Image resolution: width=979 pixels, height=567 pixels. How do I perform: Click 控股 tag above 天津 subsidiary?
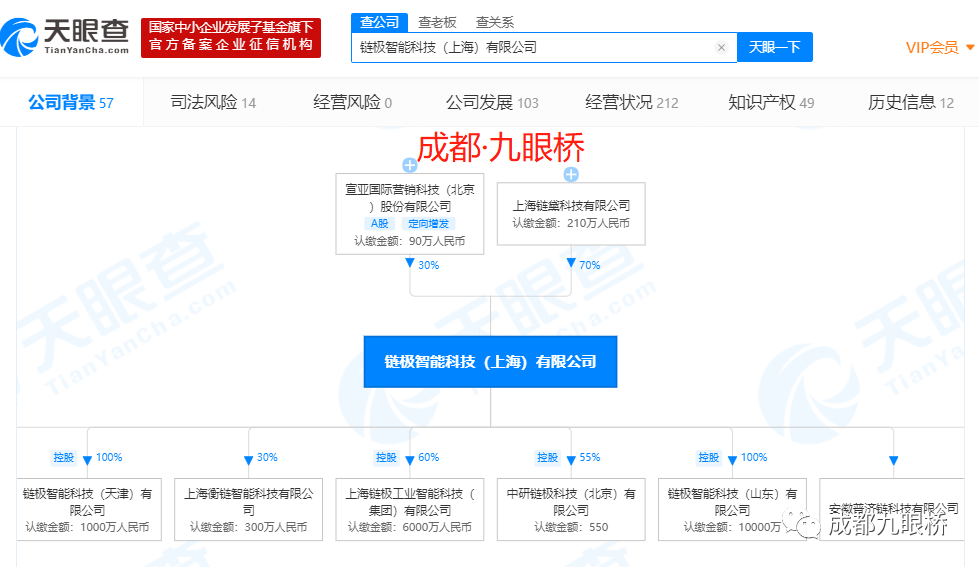pyautogui.click(x=64, y=458)
